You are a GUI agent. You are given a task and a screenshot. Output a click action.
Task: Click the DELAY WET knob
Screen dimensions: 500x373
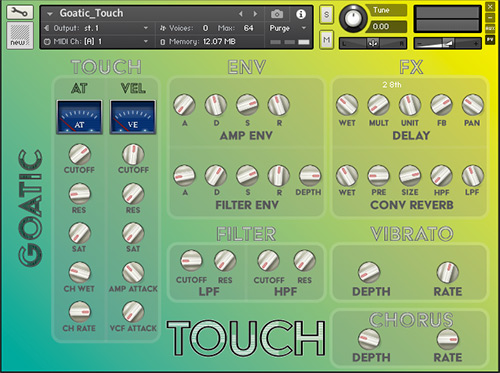[x=347, y=105]
